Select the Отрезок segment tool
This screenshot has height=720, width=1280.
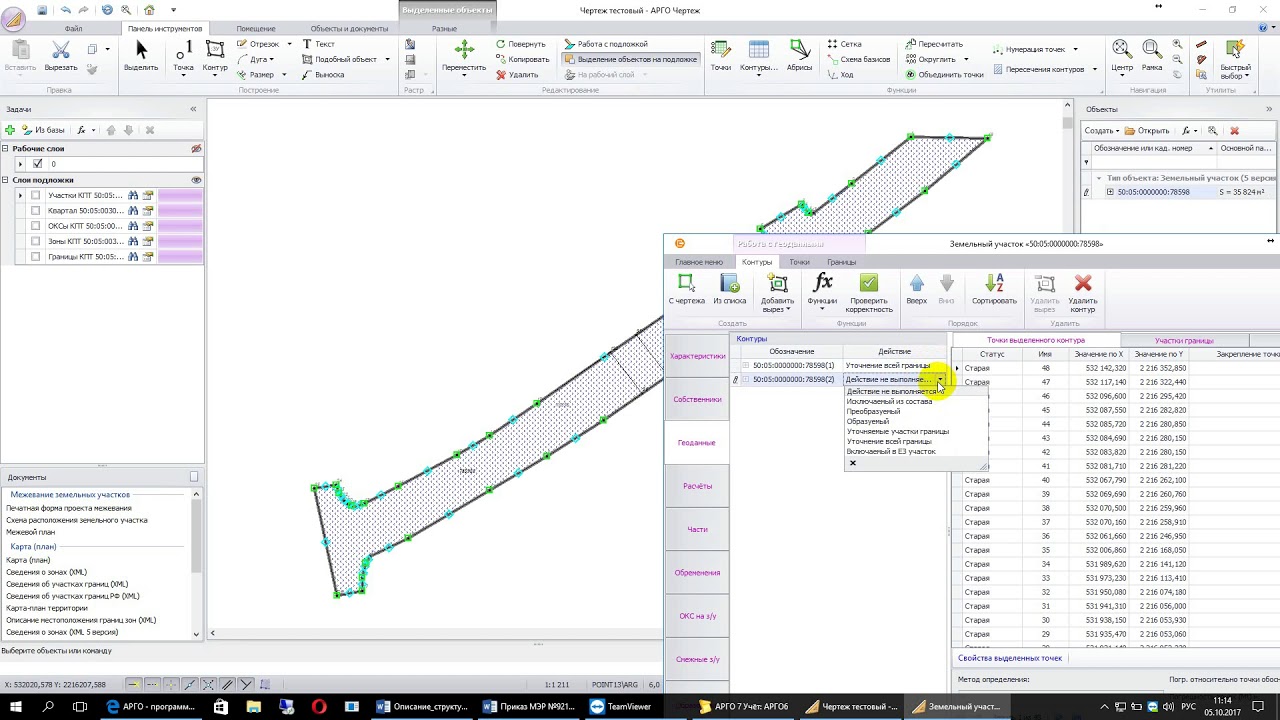[258, 44]
